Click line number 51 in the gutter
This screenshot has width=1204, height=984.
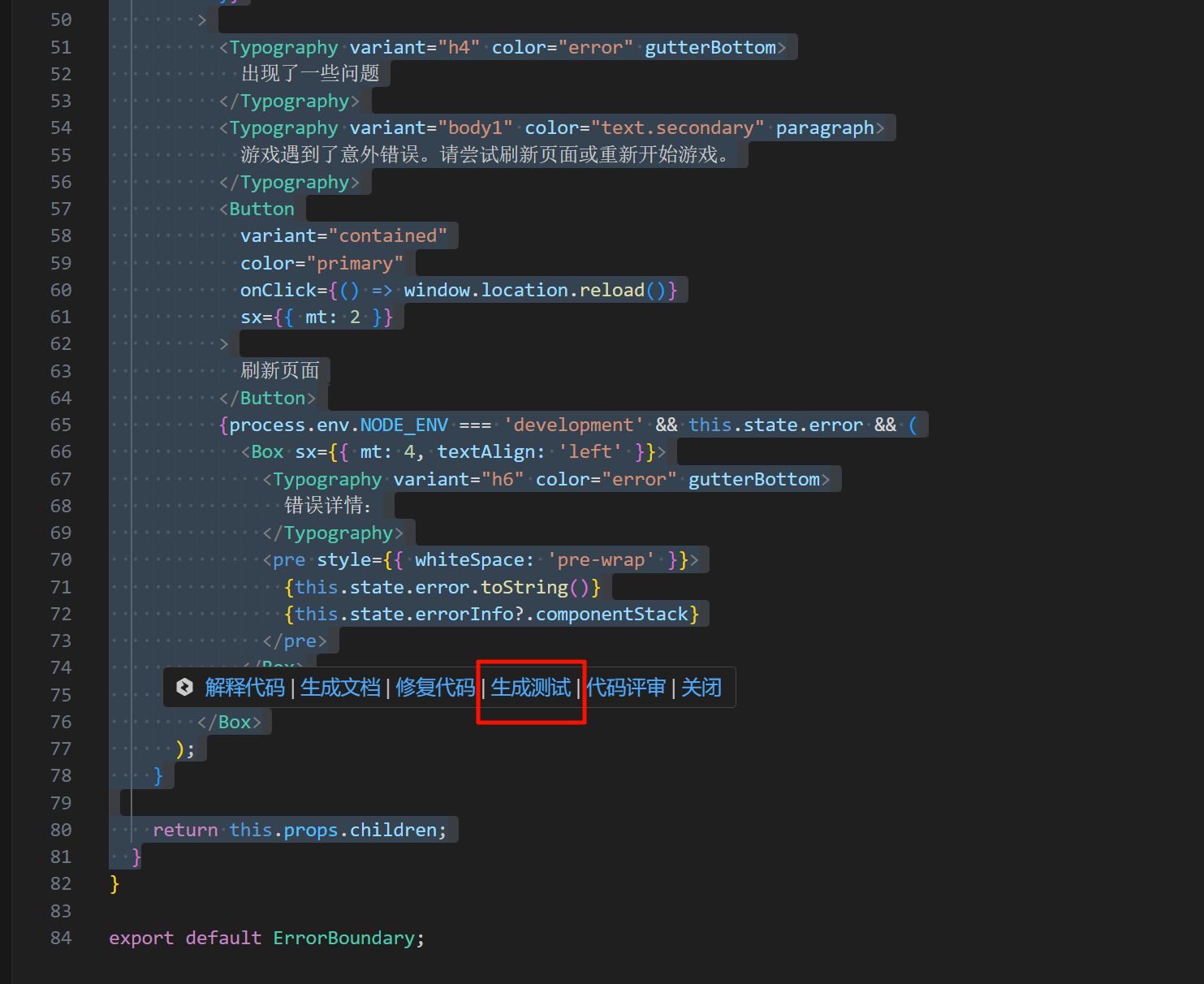pos(61,47)
